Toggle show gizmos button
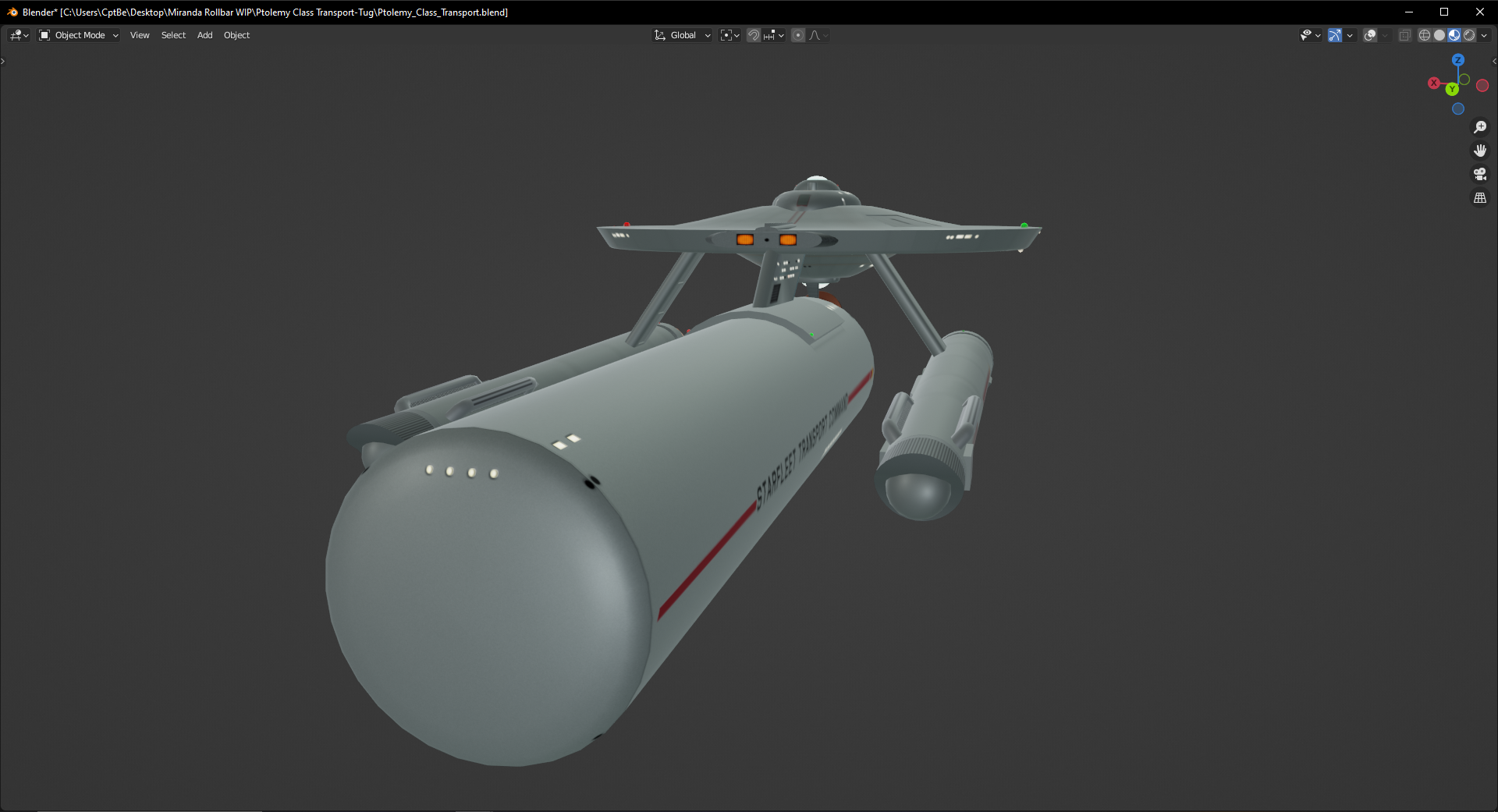Screen dimensions: 1498x812 point(1335,35)
